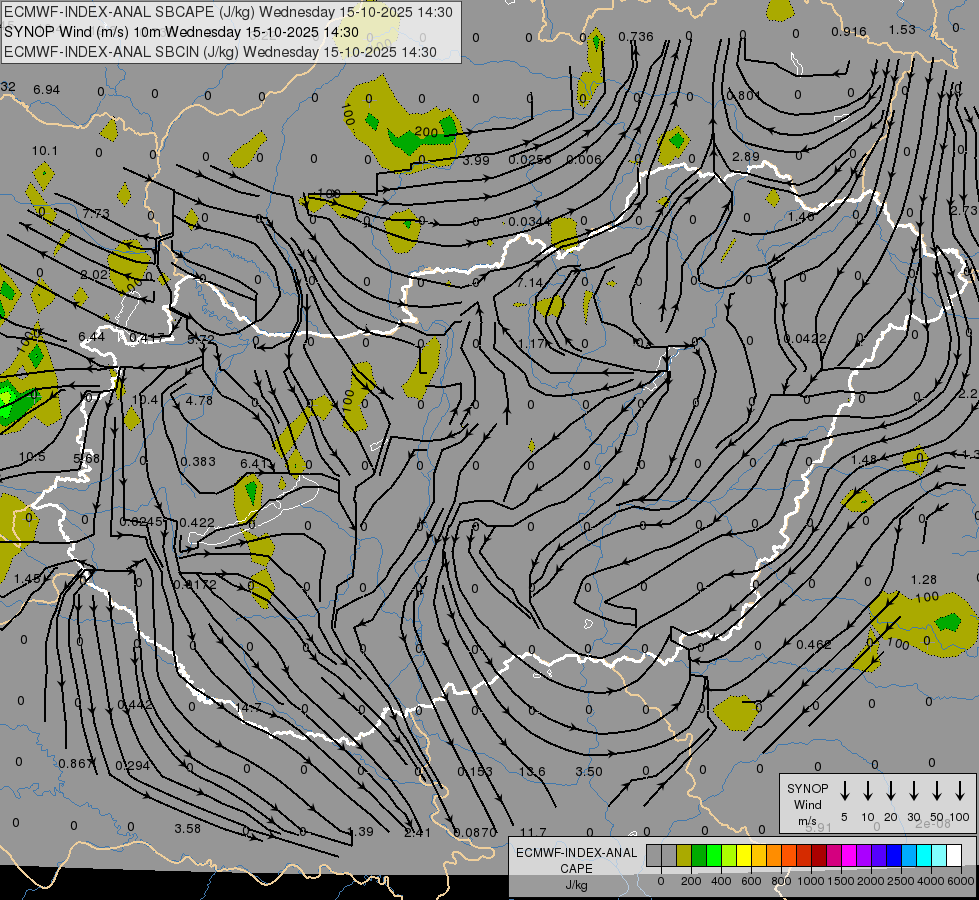The image size is (979, 900).
Task: Click the ECMWF-INDEX-ANAL CAPE legend label
Action: coord(576,860)
